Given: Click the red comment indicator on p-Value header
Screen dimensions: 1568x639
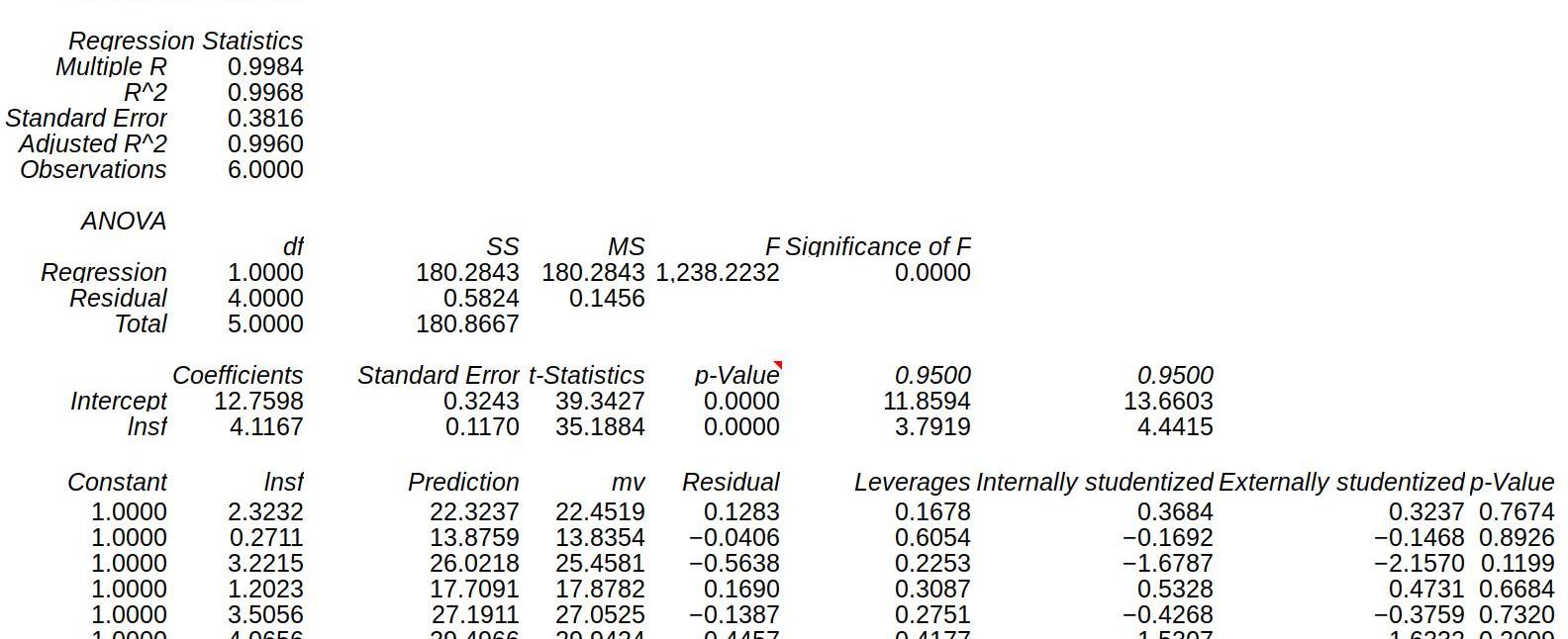Looking at the screenshot, I should click(777, 366).
